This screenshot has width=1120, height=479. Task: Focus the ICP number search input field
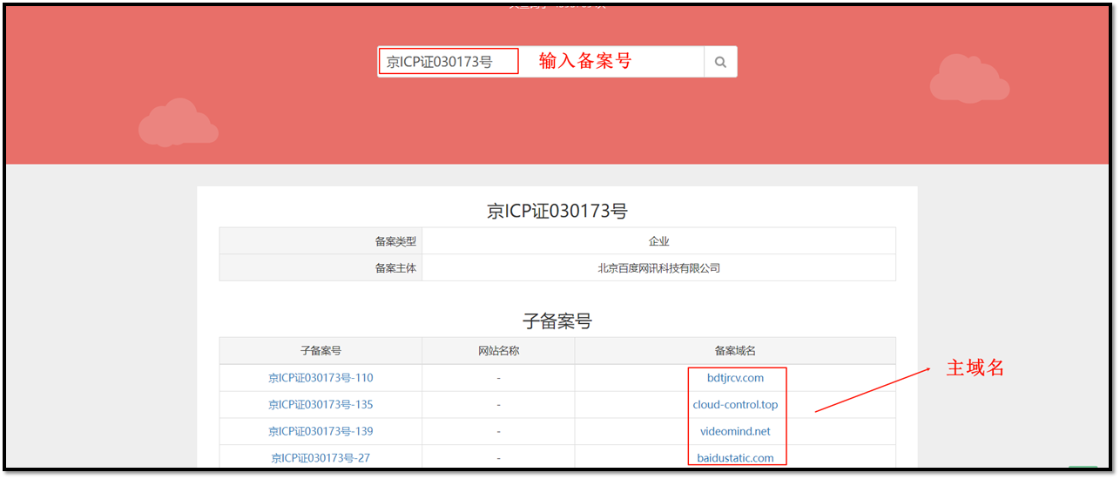[541, 62]
